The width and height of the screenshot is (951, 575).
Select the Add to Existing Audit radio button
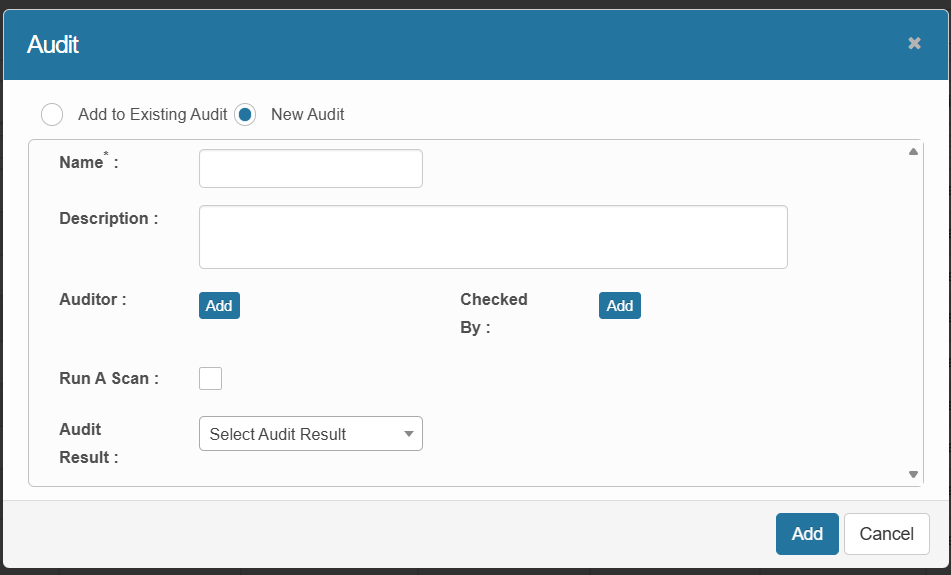click(52, 114)
